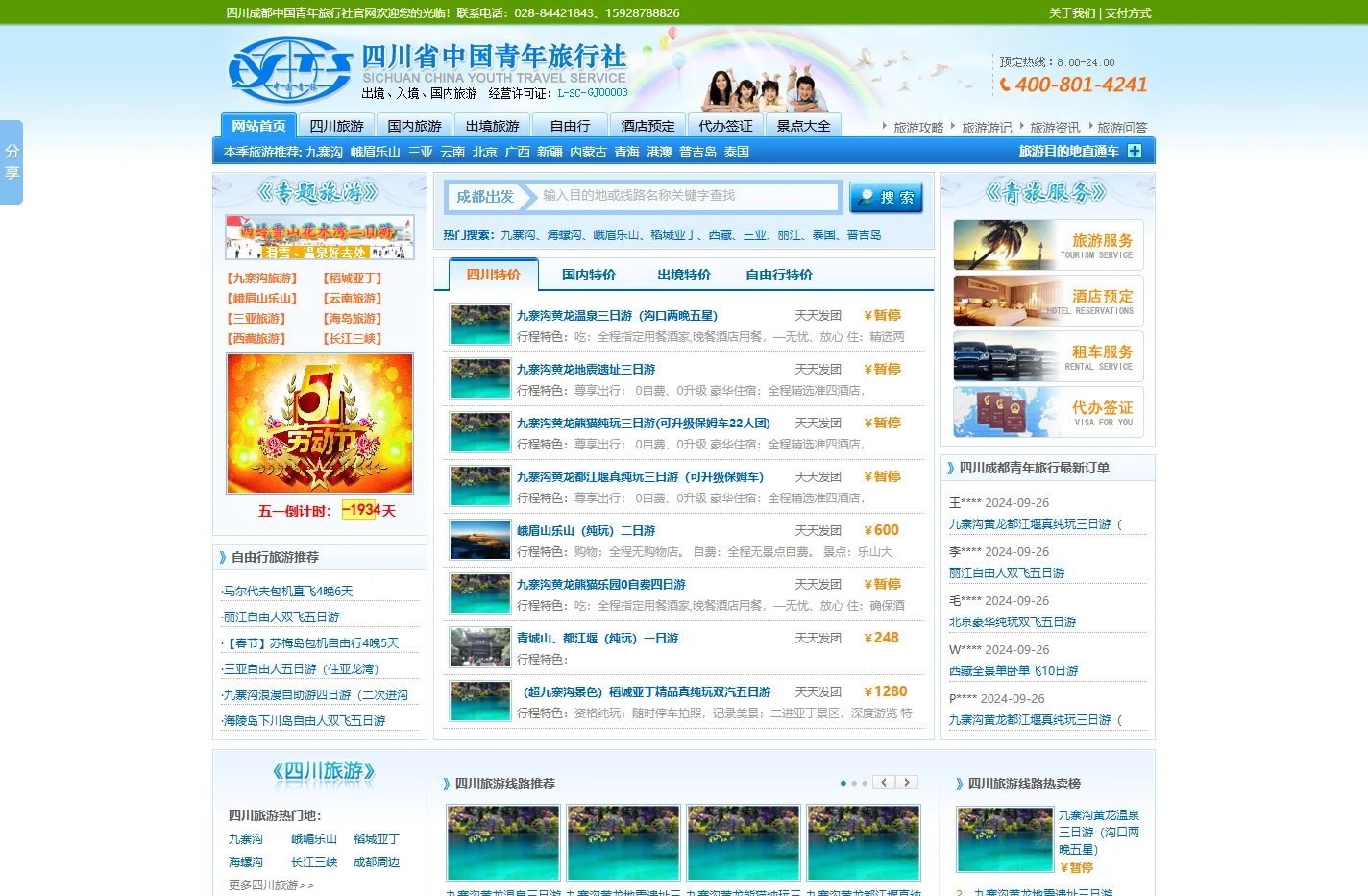
Task: Open the 旅游资讯 link
Action: (1055, 128)
